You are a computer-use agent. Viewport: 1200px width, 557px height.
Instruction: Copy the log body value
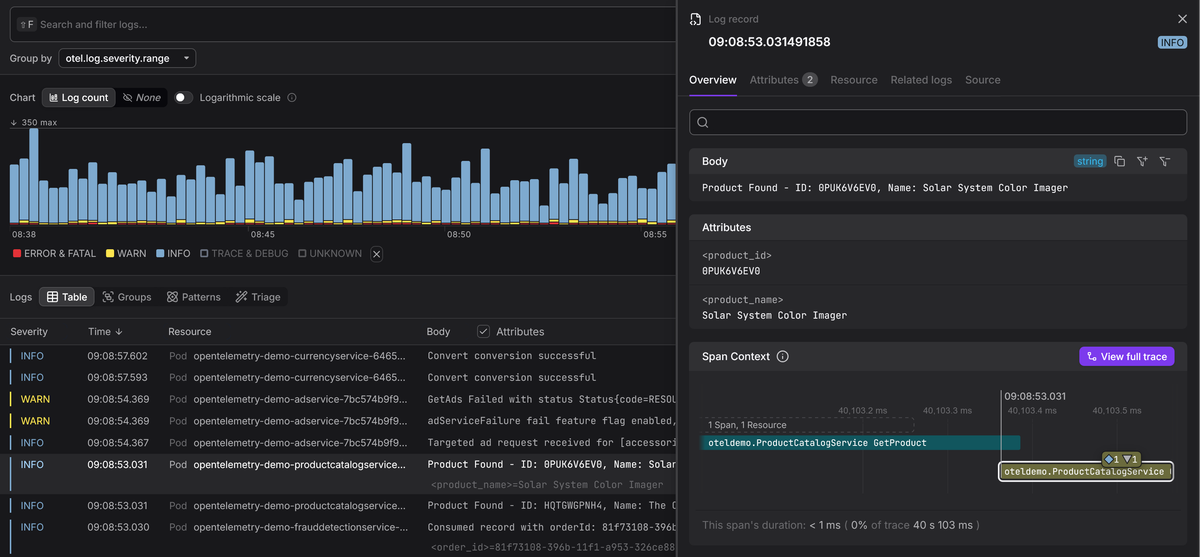(x=1119, y=161)
